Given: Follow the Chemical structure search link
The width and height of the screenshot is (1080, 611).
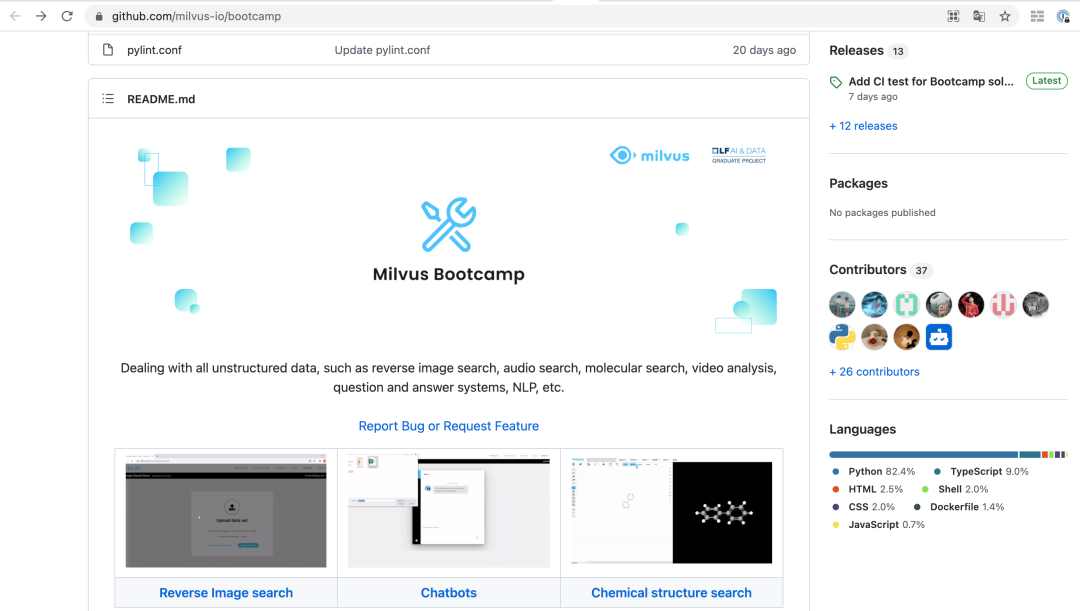Looking at the screenshot, I should pyautogui.click(x=672, y=592).
